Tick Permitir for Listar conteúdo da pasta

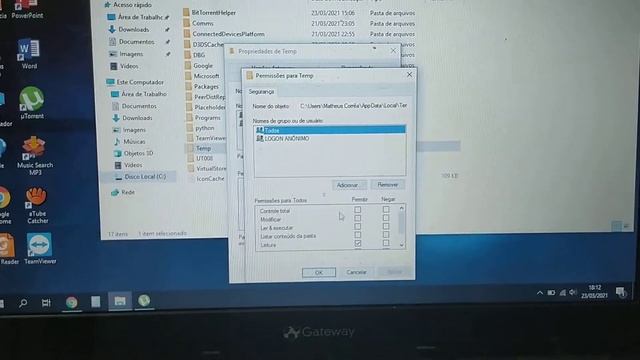click(x=358, y=235)
